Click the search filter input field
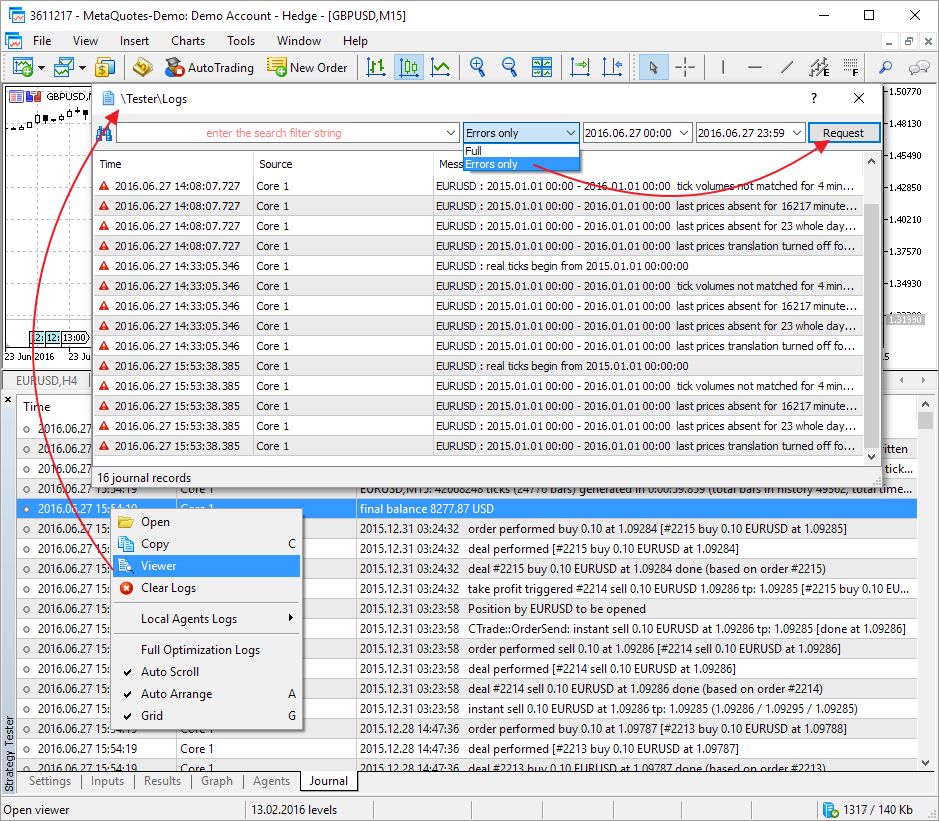This screenshot has width=939, height=821. coord(280,133)
